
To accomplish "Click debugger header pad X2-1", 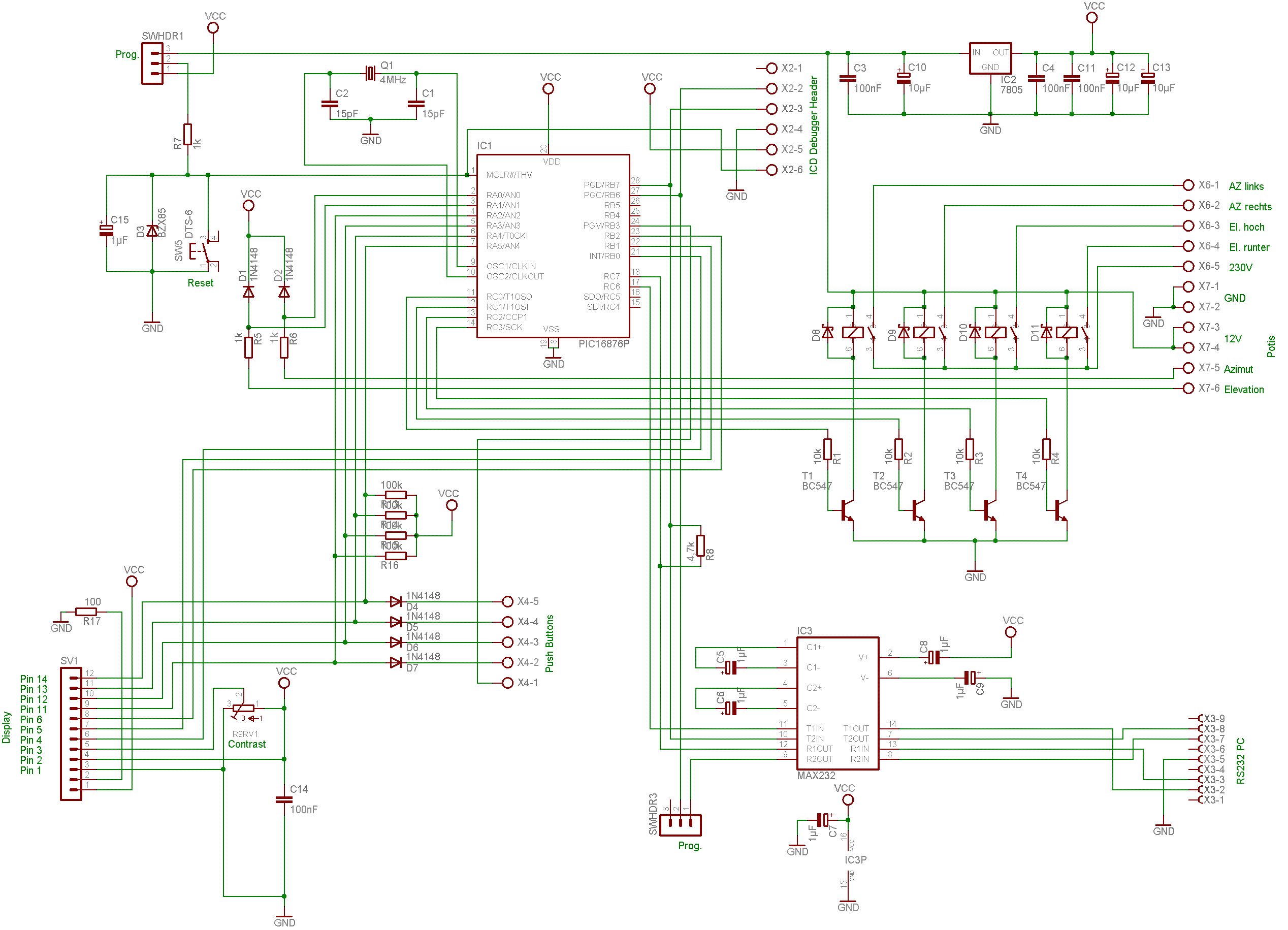I will pyautogui.click(x=771, y=68).
